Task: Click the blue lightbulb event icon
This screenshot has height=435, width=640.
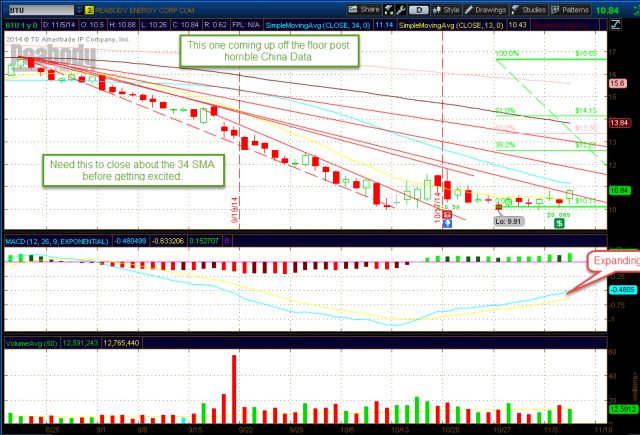Action: pyautogui.click(x=447, y=223)
